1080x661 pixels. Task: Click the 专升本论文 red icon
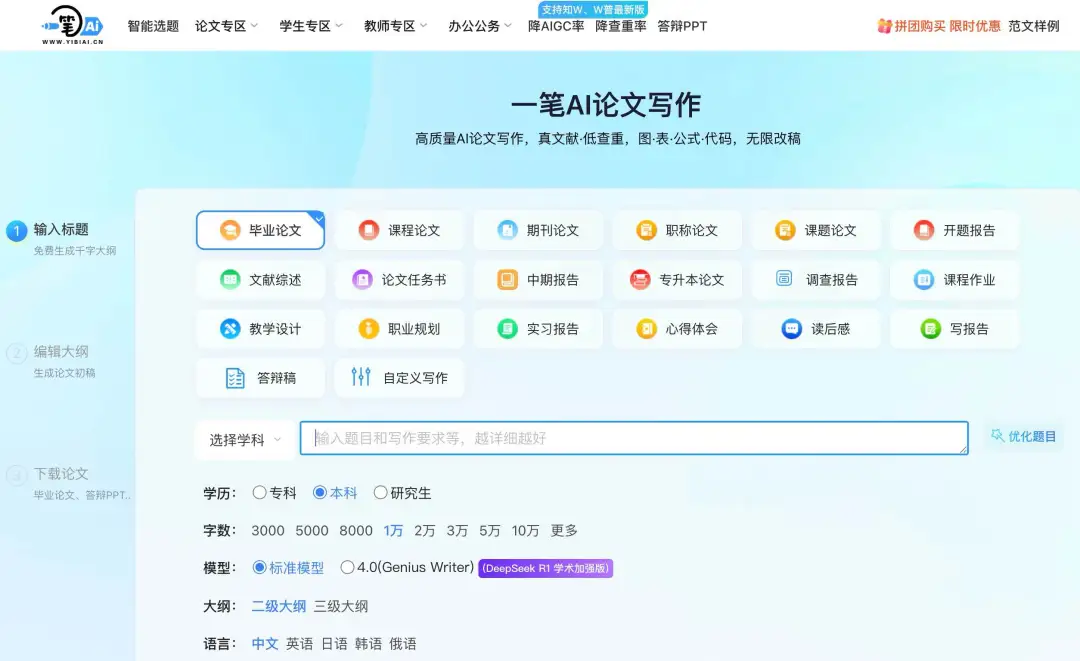click(x=640, y=280)
